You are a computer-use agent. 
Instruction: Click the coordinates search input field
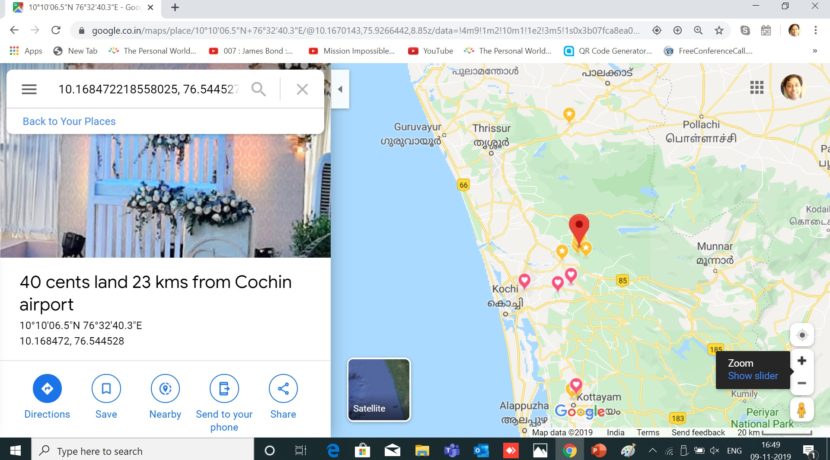coord(148,89)
